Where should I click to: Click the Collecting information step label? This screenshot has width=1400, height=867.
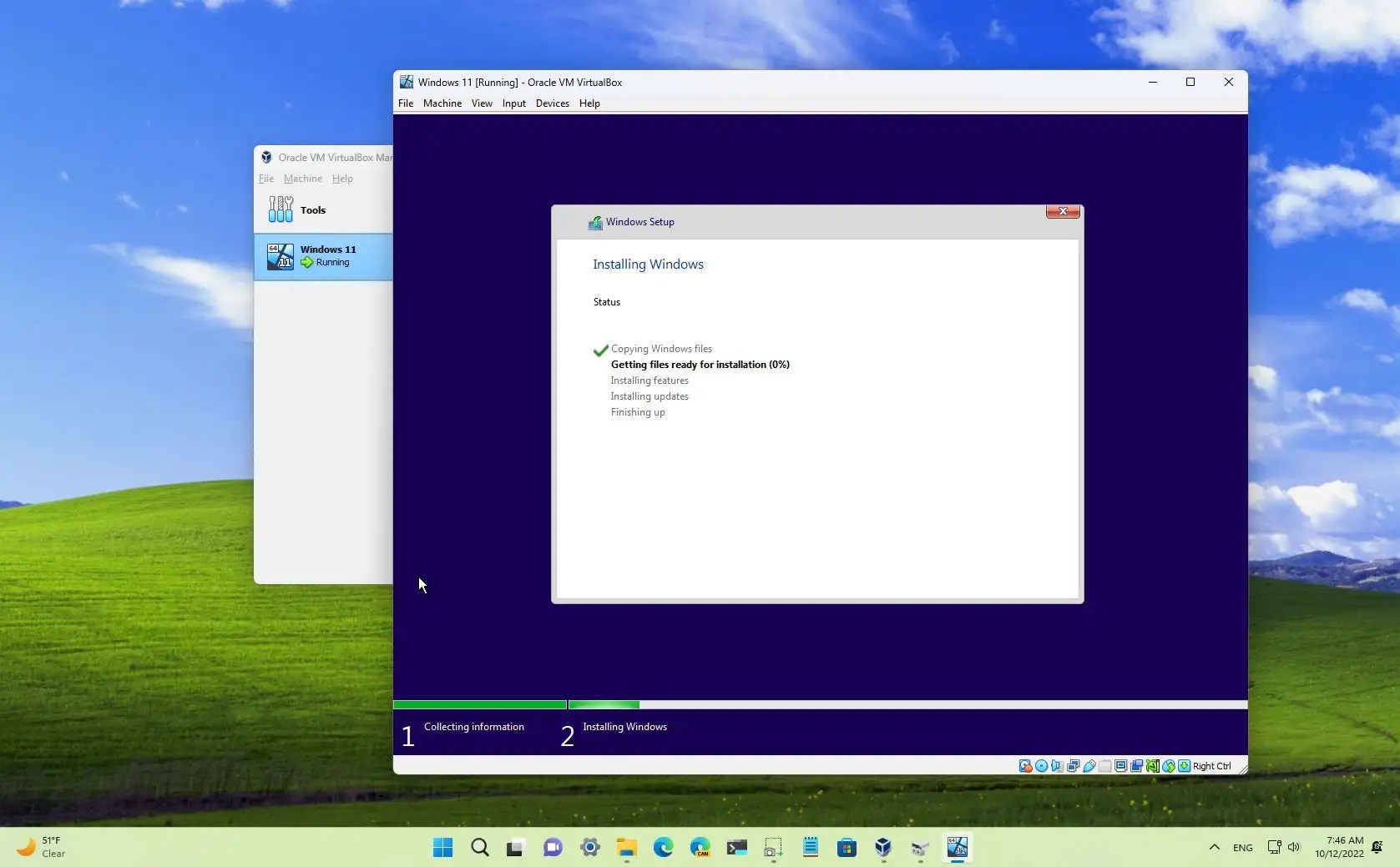tap(473, 727)
